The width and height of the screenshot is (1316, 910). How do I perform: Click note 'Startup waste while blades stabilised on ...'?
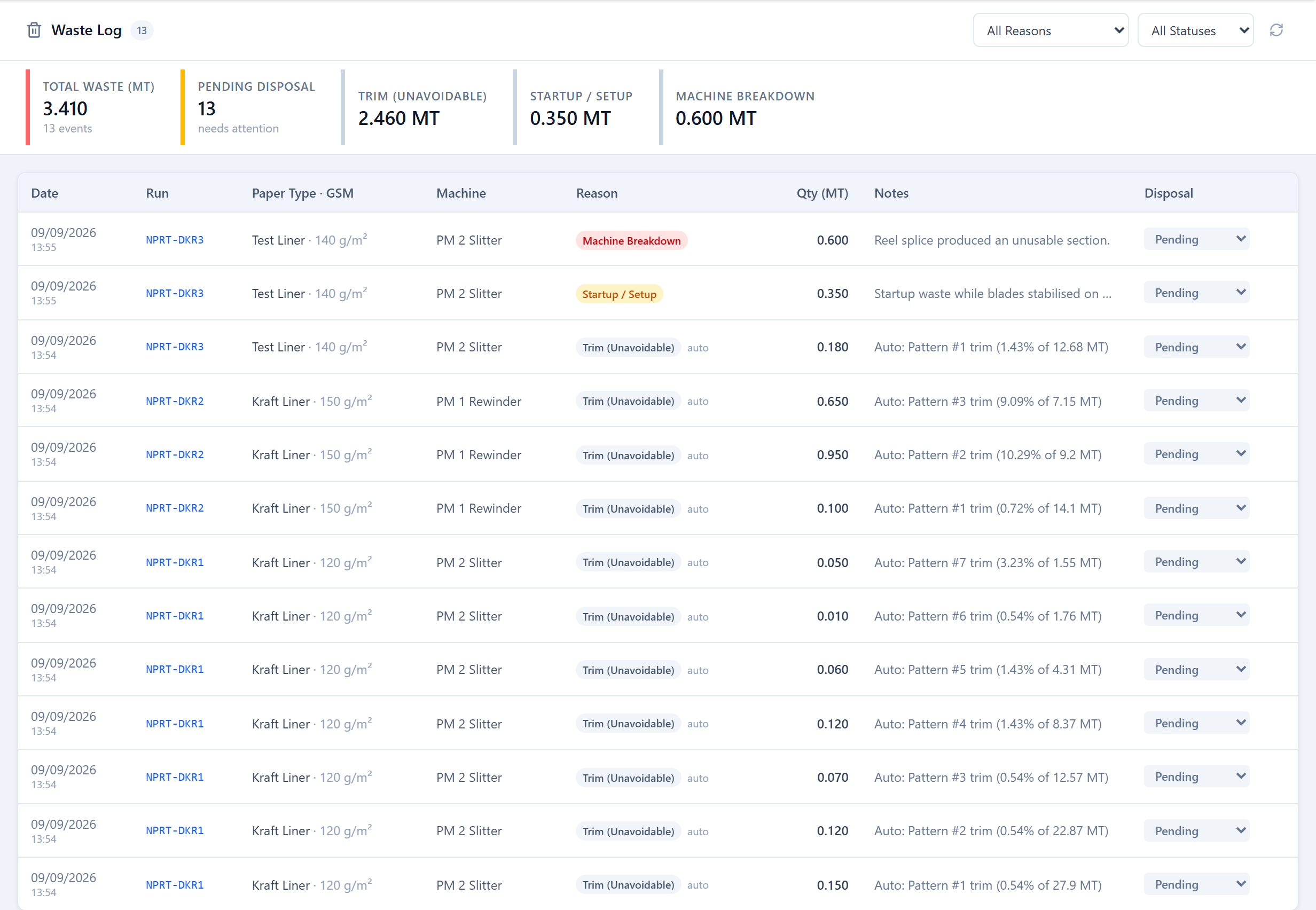pos(993,294)
